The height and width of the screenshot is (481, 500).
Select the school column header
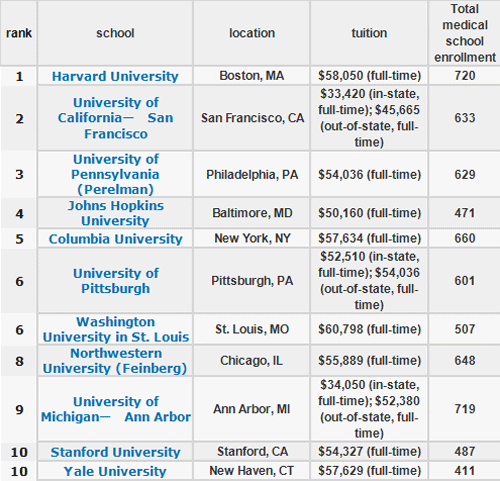pyautogui.click(x=115, y=33)
